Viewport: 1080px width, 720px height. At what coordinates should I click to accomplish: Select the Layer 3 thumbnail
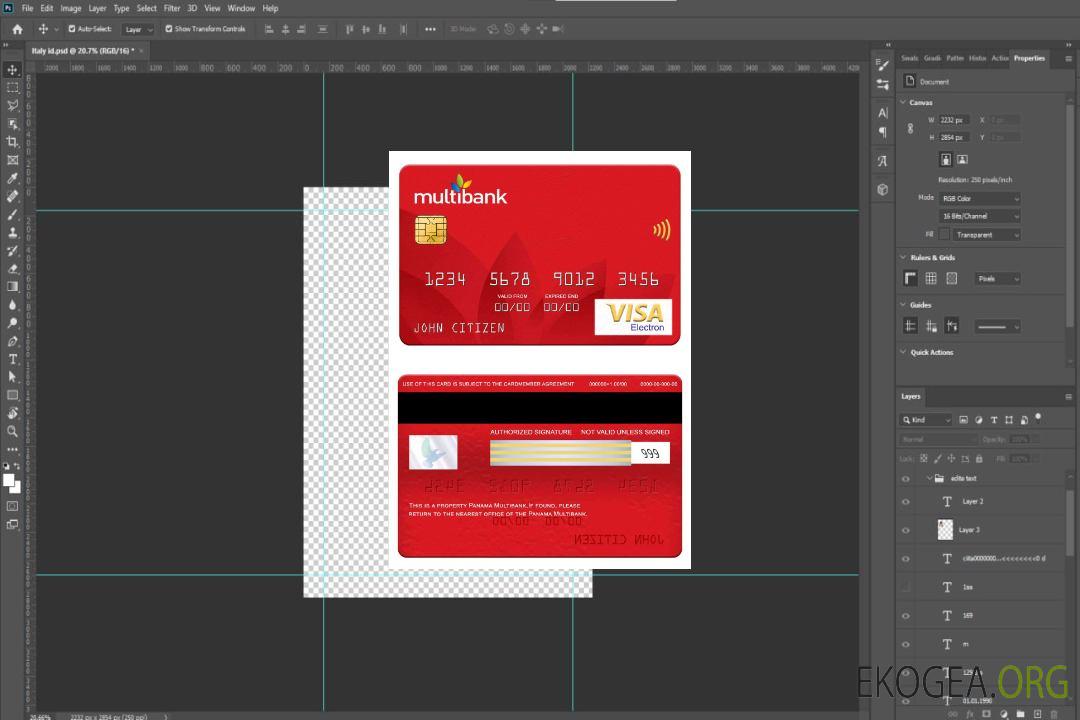pos(946,530)
